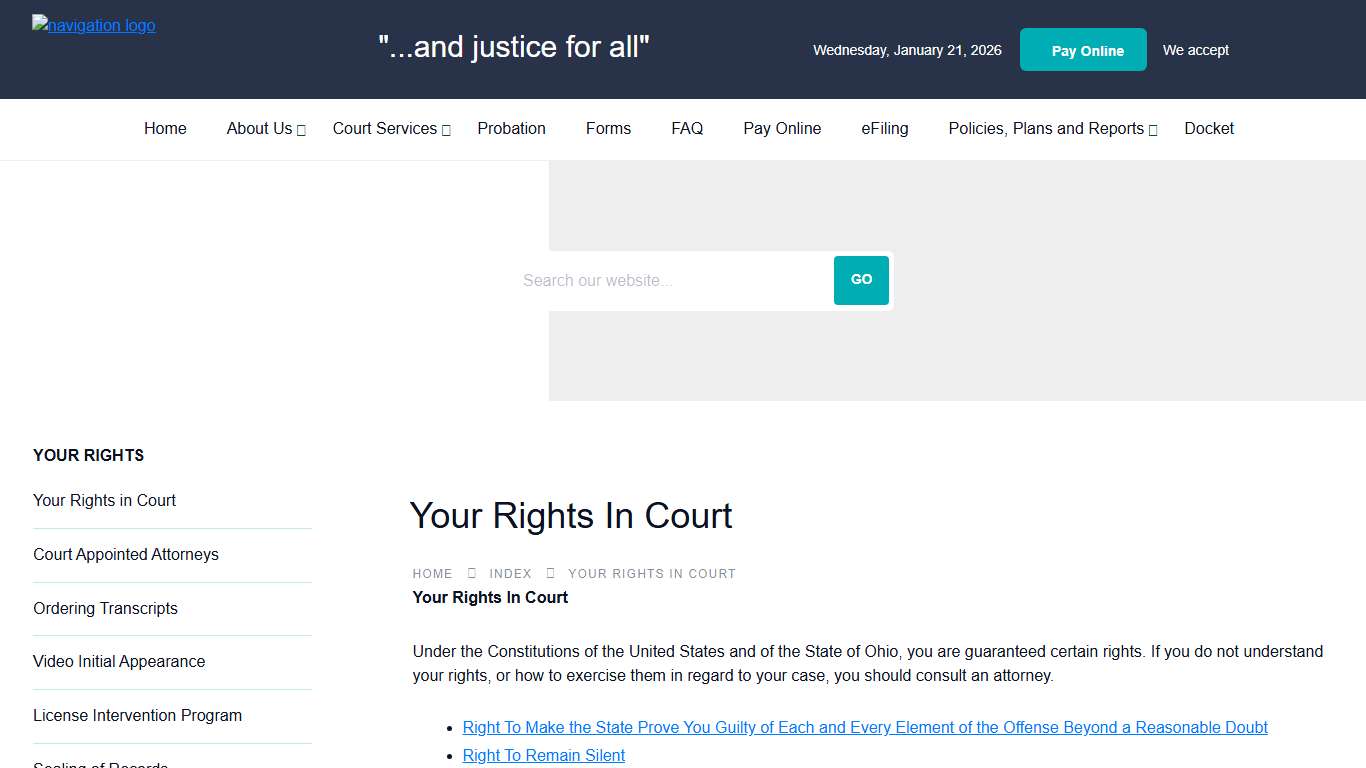Select Home in the navigation bar
Viewport: 1366px width, 768px height.
click(165, 128)
